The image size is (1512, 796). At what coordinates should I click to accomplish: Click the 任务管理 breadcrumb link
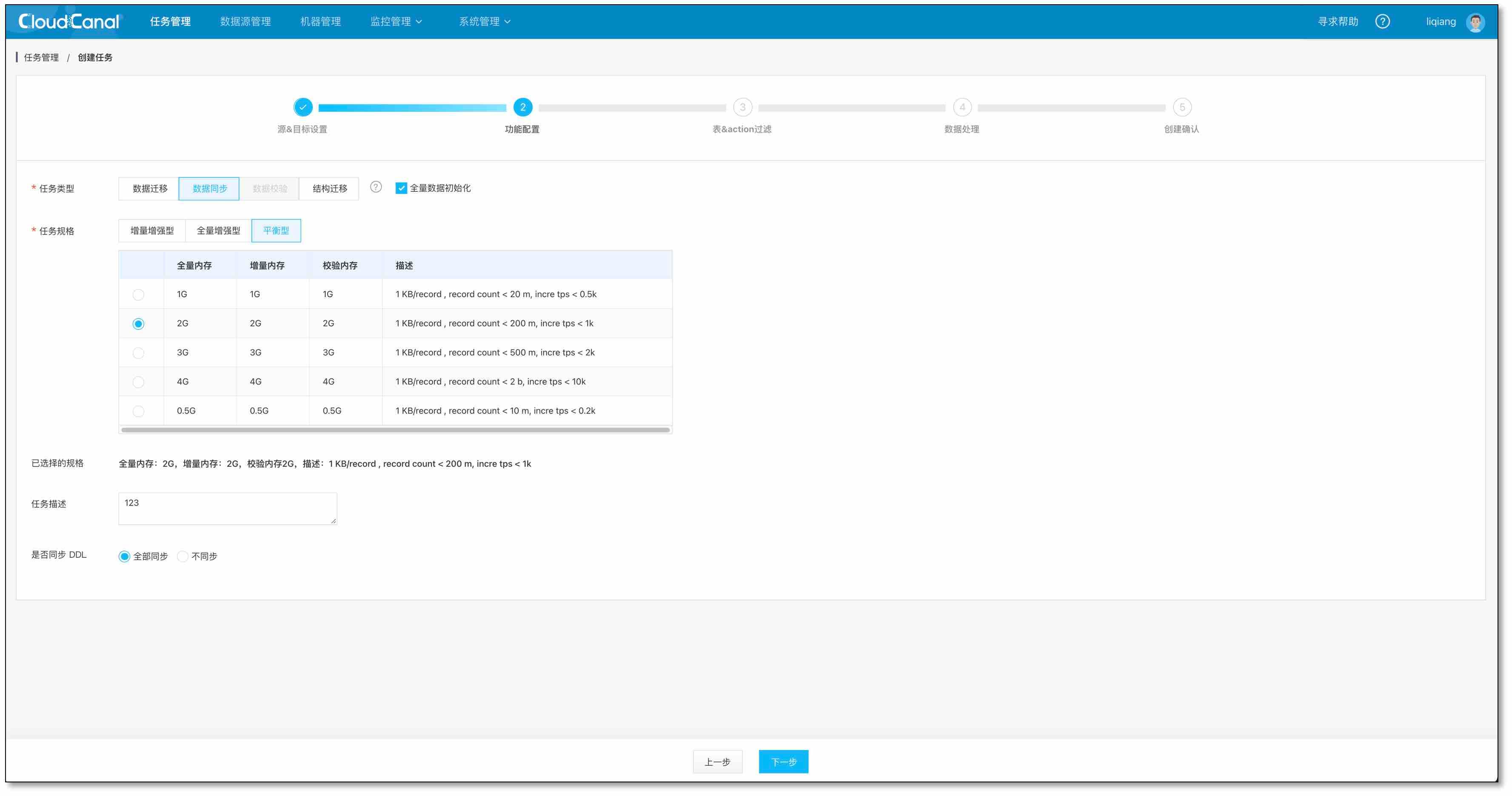click(x=41, y=57)
